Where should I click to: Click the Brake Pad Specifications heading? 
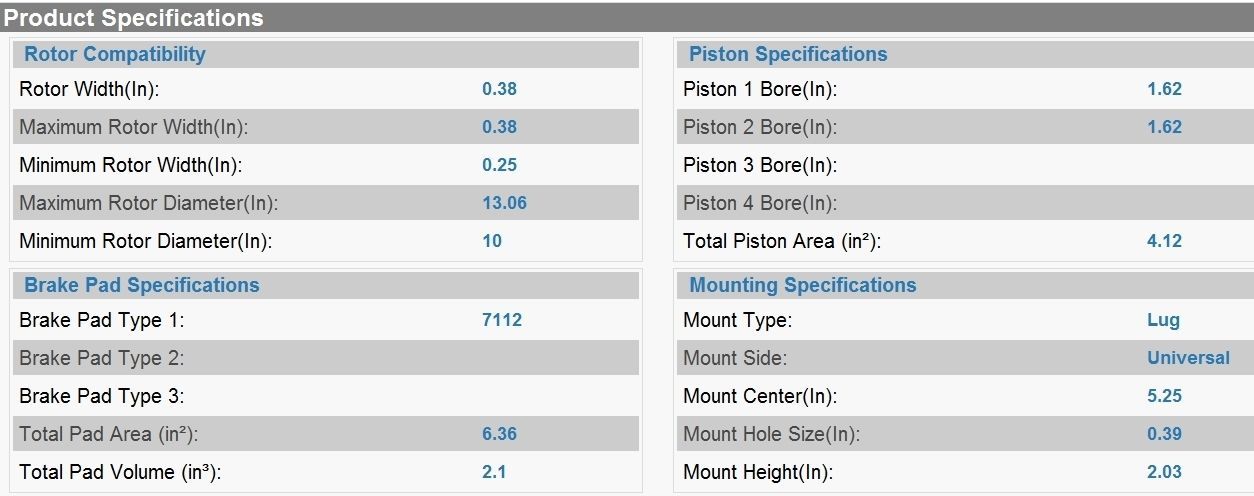pyautogui.click(x=142, y=285)
